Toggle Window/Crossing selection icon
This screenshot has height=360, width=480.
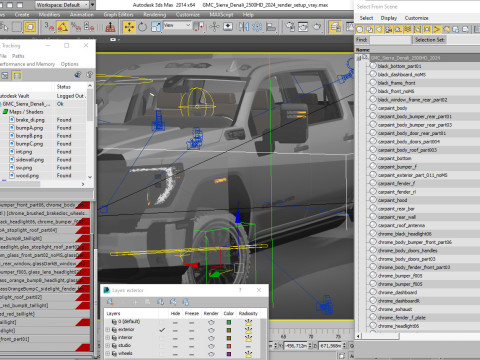30,27
